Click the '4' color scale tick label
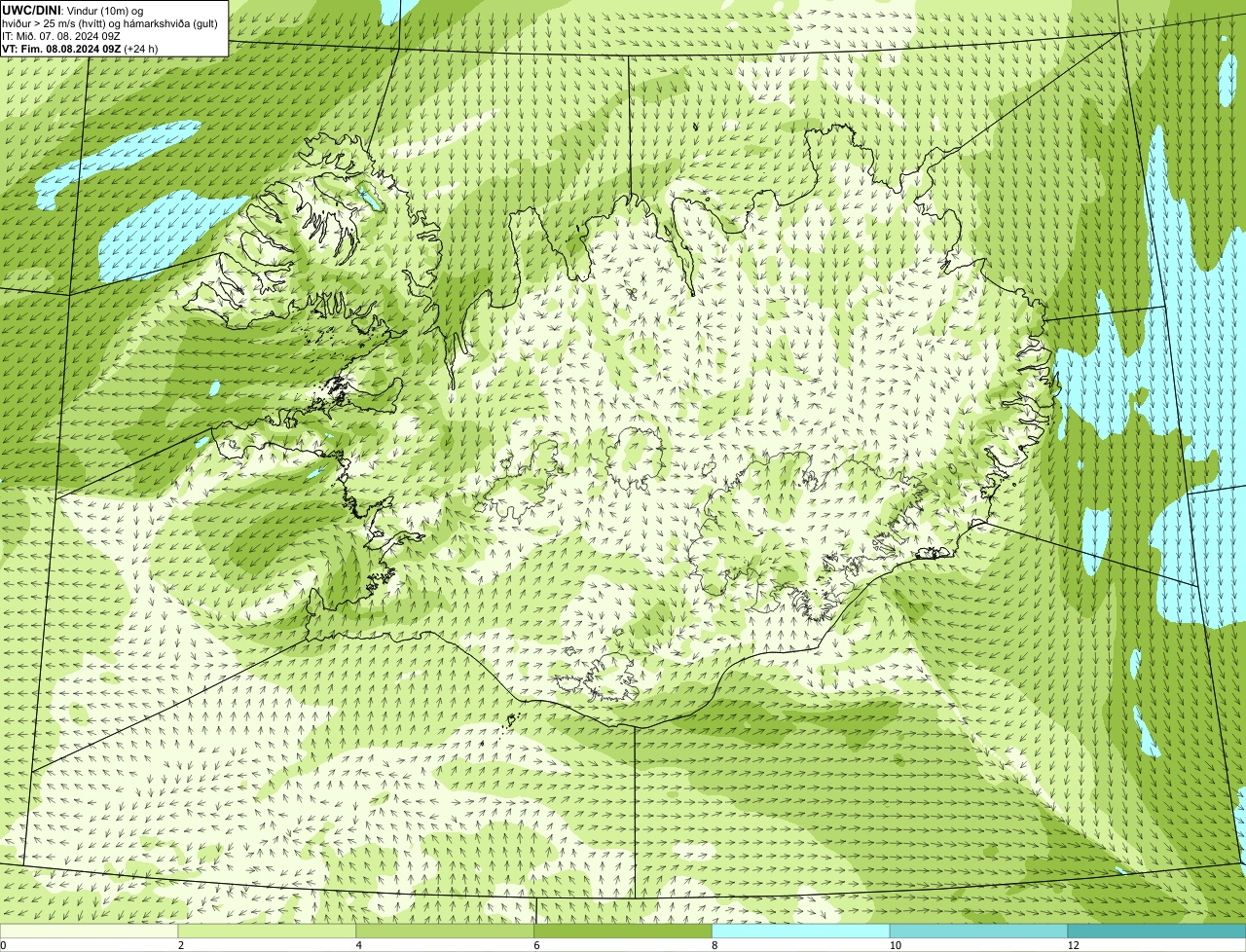Image resolution: width=1246 pixels, height=952 pixels. 359,945
